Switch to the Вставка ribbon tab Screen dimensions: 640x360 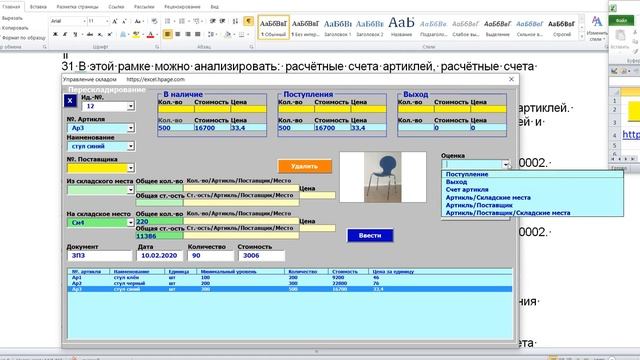click(38, 7)
